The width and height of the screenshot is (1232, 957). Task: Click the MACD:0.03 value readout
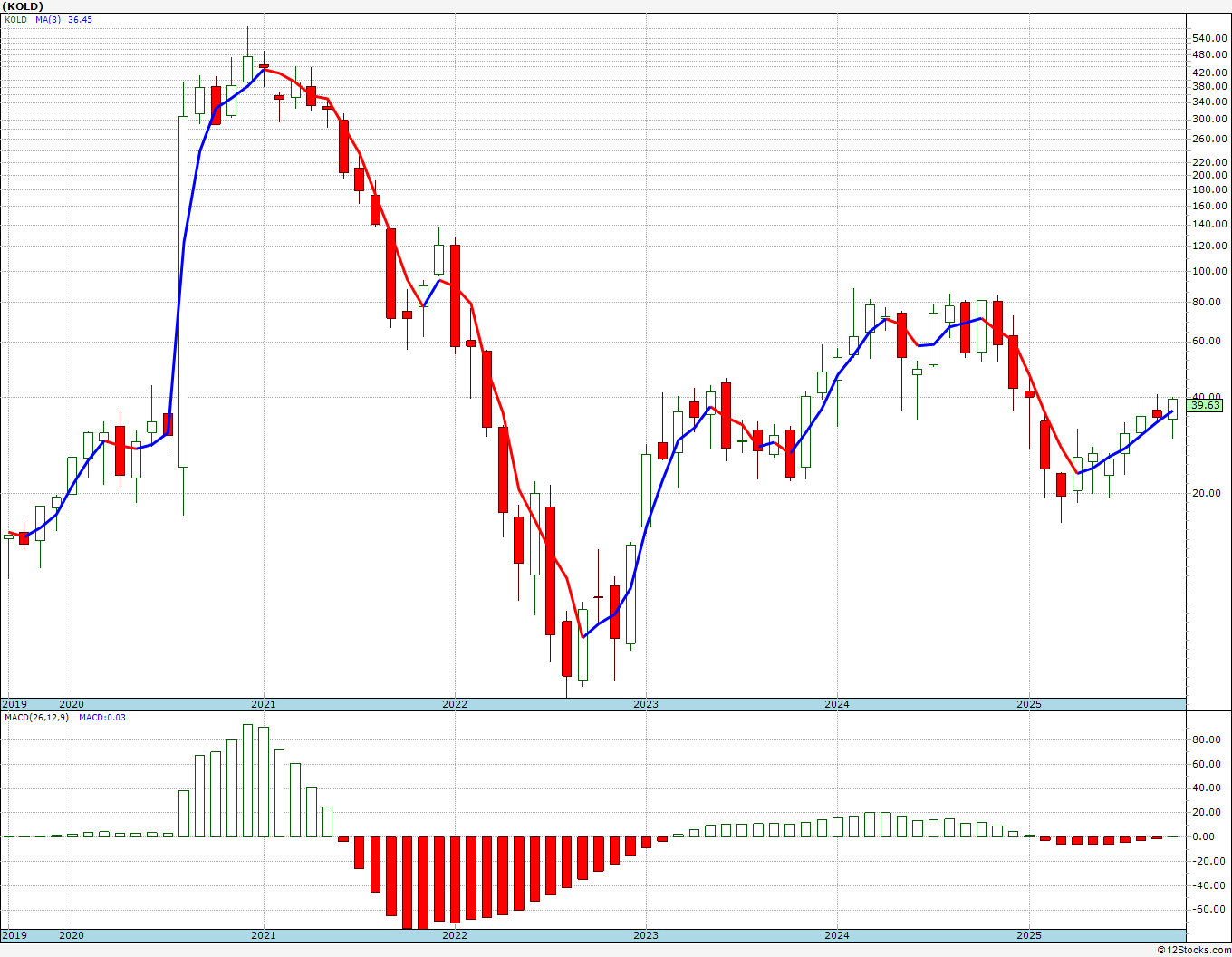coord(102,718)
